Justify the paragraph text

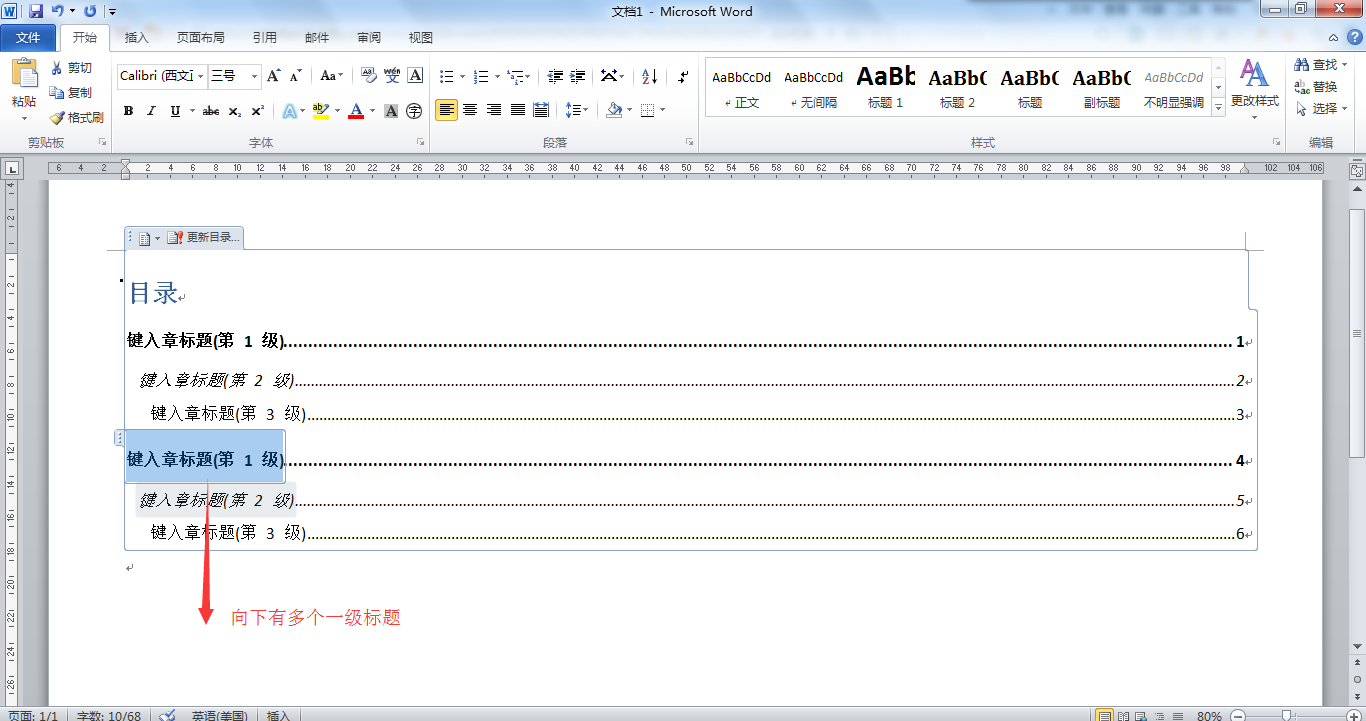[518, 110]
